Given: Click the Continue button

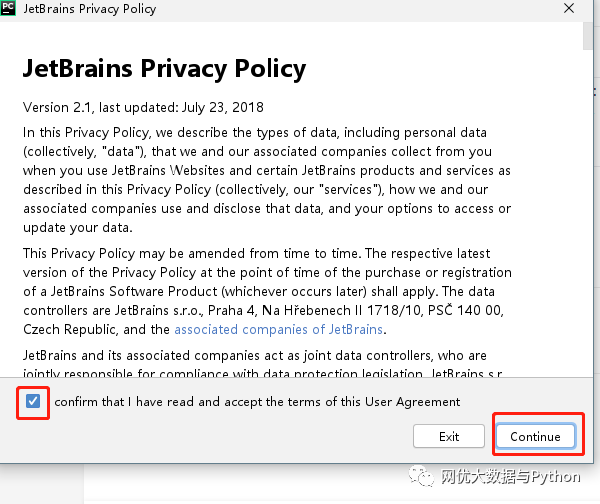Looking at the screenshot, I should click(535, 436).
